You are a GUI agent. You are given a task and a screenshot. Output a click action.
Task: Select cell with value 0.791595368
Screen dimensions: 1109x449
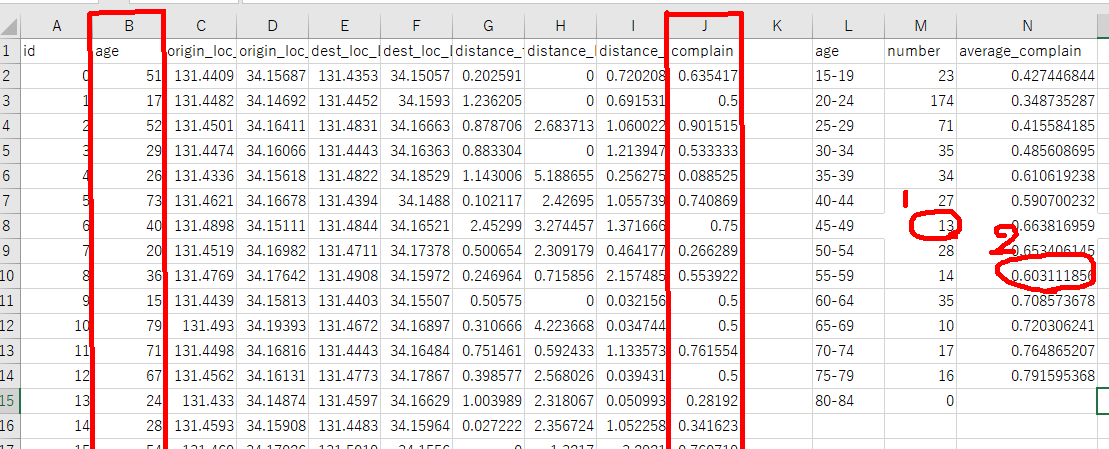coord(1027,374)
